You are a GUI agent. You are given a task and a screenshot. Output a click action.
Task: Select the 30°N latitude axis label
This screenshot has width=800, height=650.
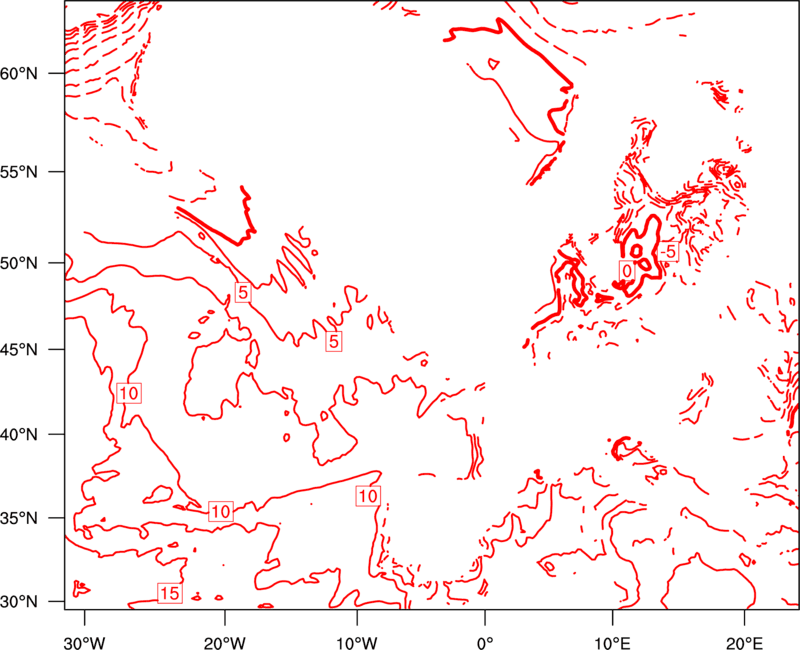click(19, 602)
